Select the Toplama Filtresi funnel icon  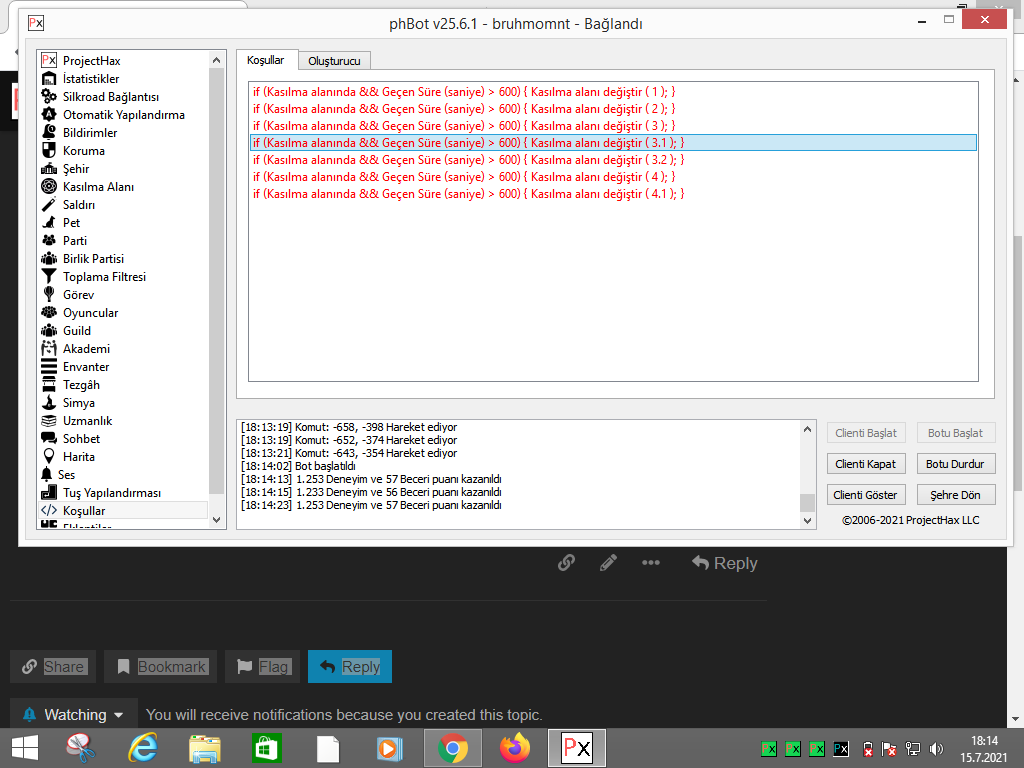pyautogui.click(x=49, y=277)
